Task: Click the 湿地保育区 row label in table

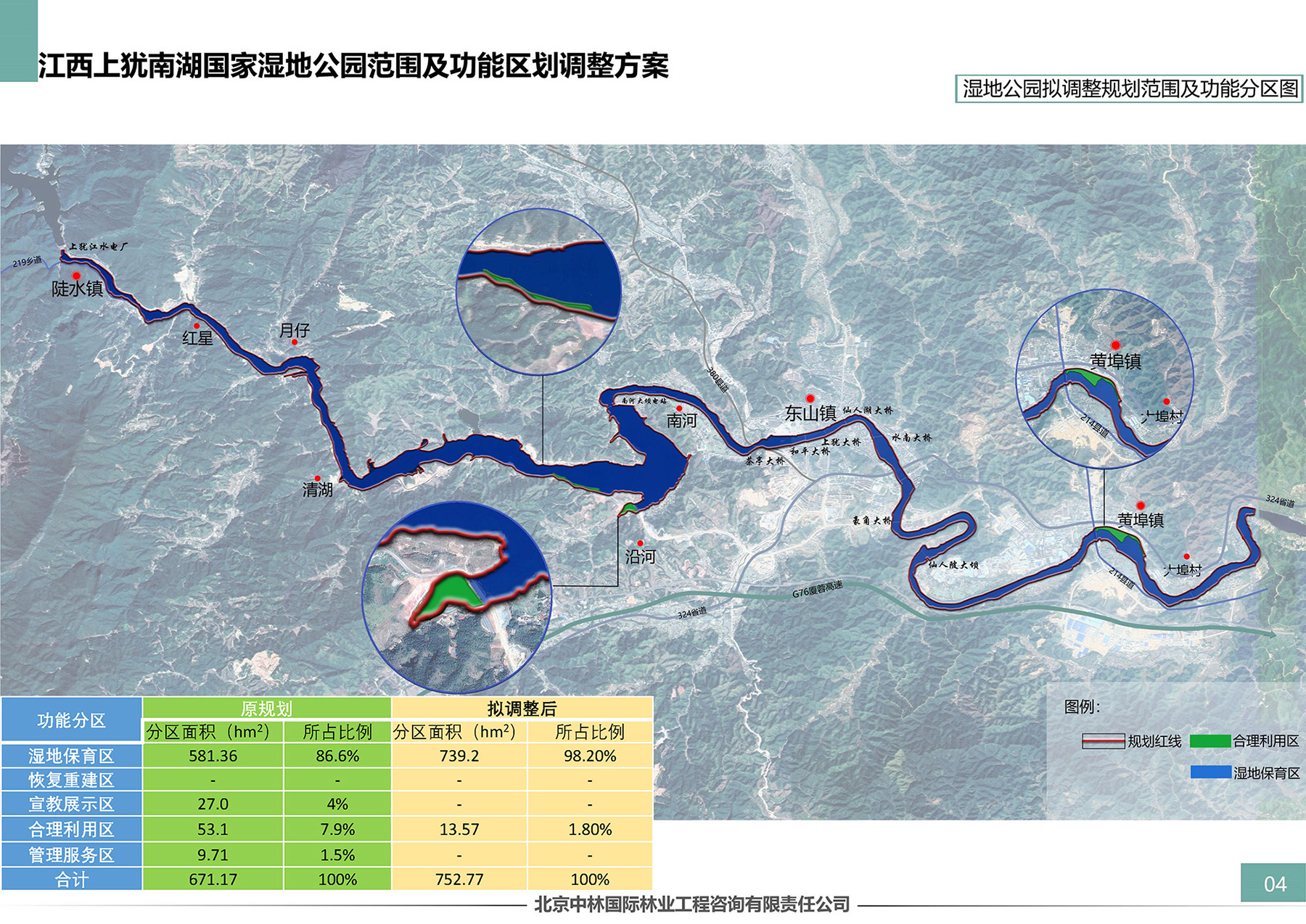Action: point(71,756)
